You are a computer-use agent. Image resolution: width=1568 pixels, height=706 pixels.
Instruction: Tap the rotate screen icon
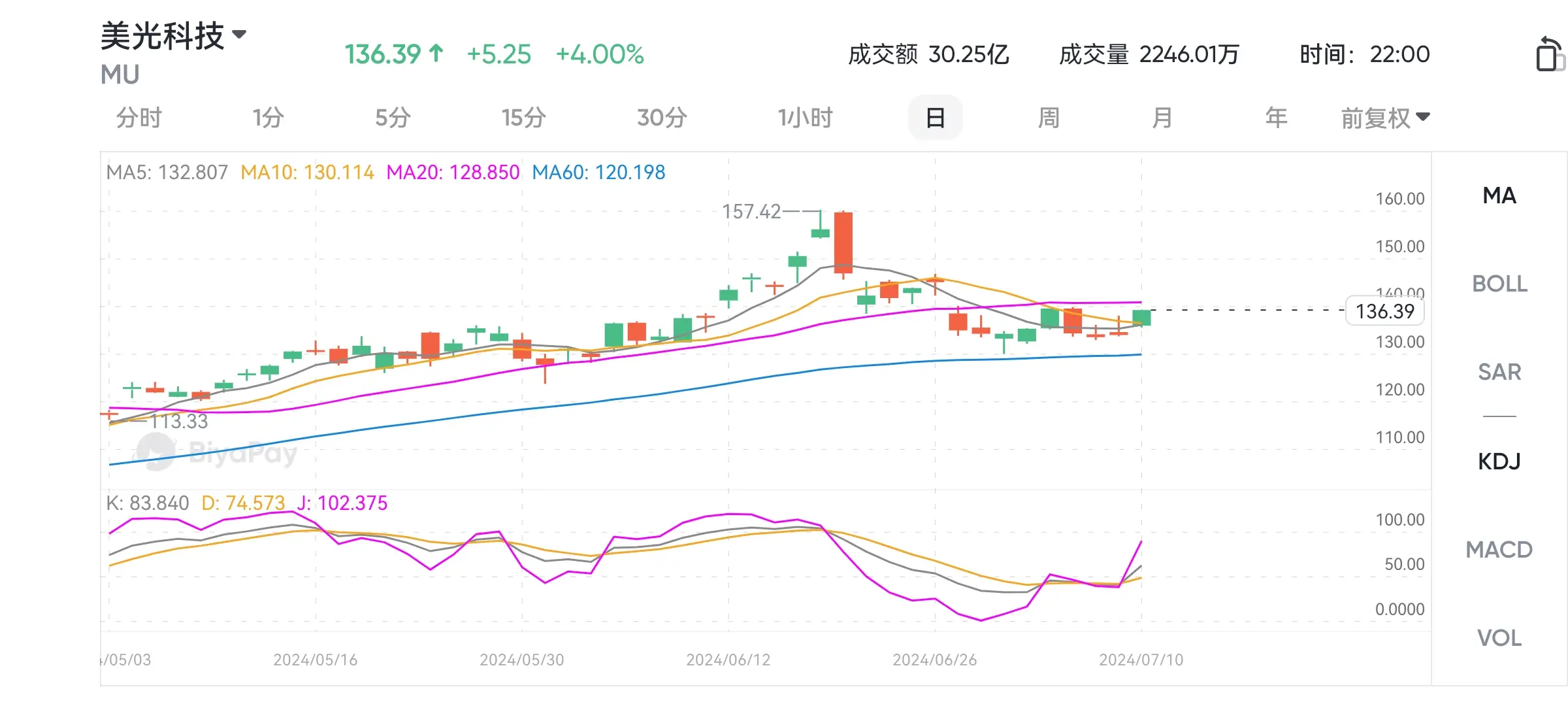1550,54
